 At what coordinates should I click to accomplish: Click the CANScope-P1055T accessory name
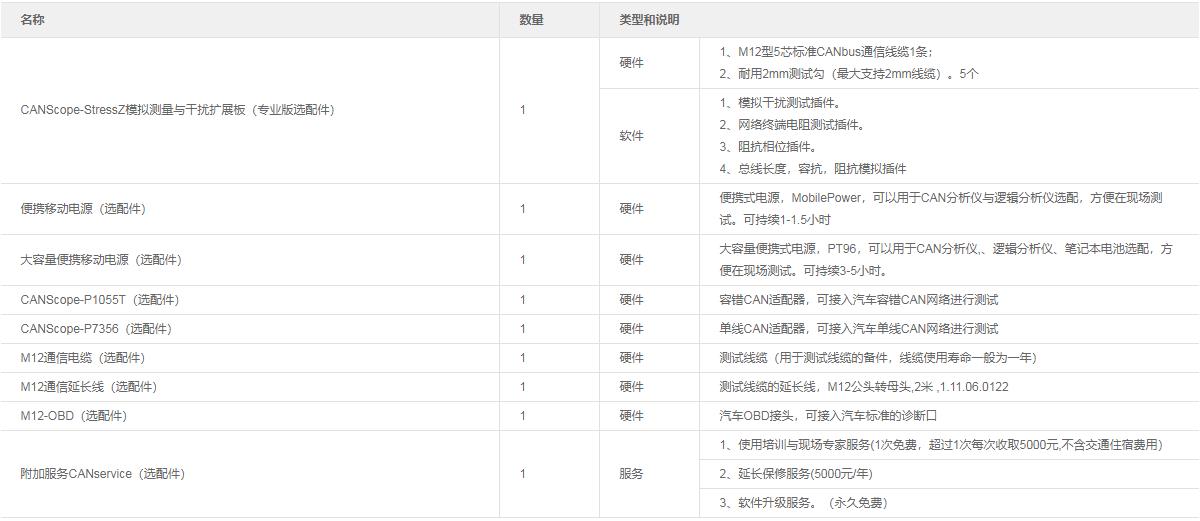pyautogui.click(x=100, y=300)
